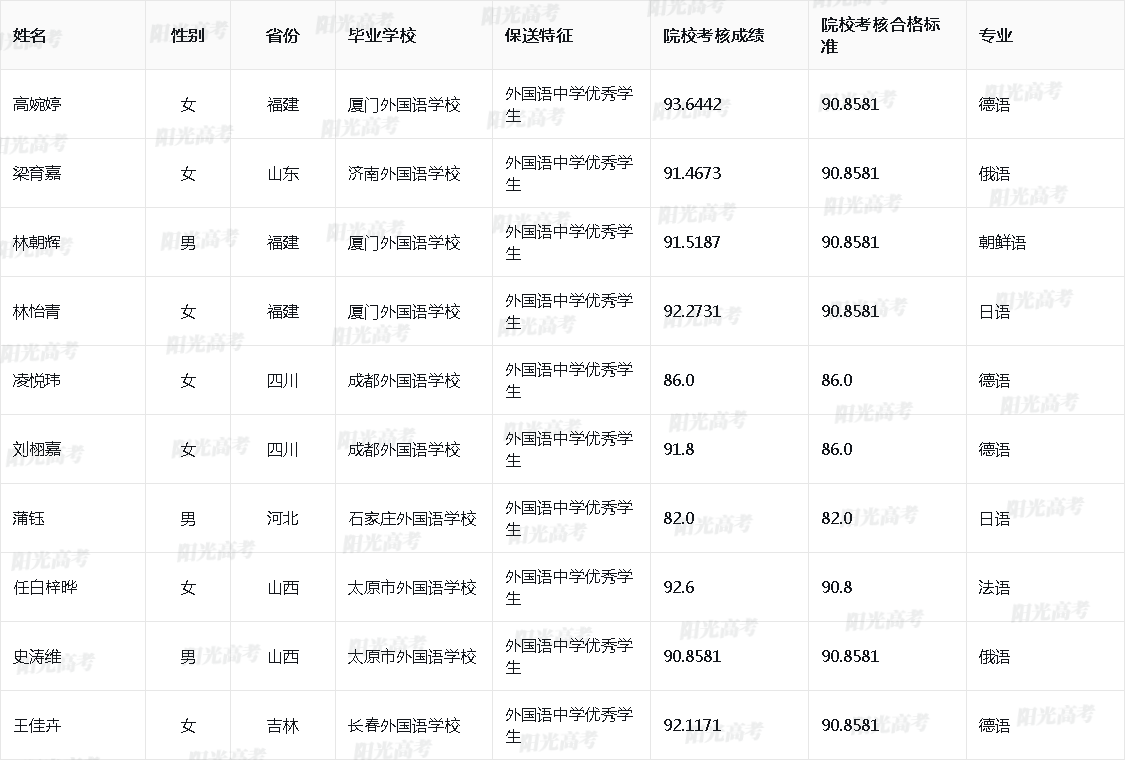Click 厦门外国语学校 in 林怡青's row
The image size is (1125, 760).
tap(404, 311)
